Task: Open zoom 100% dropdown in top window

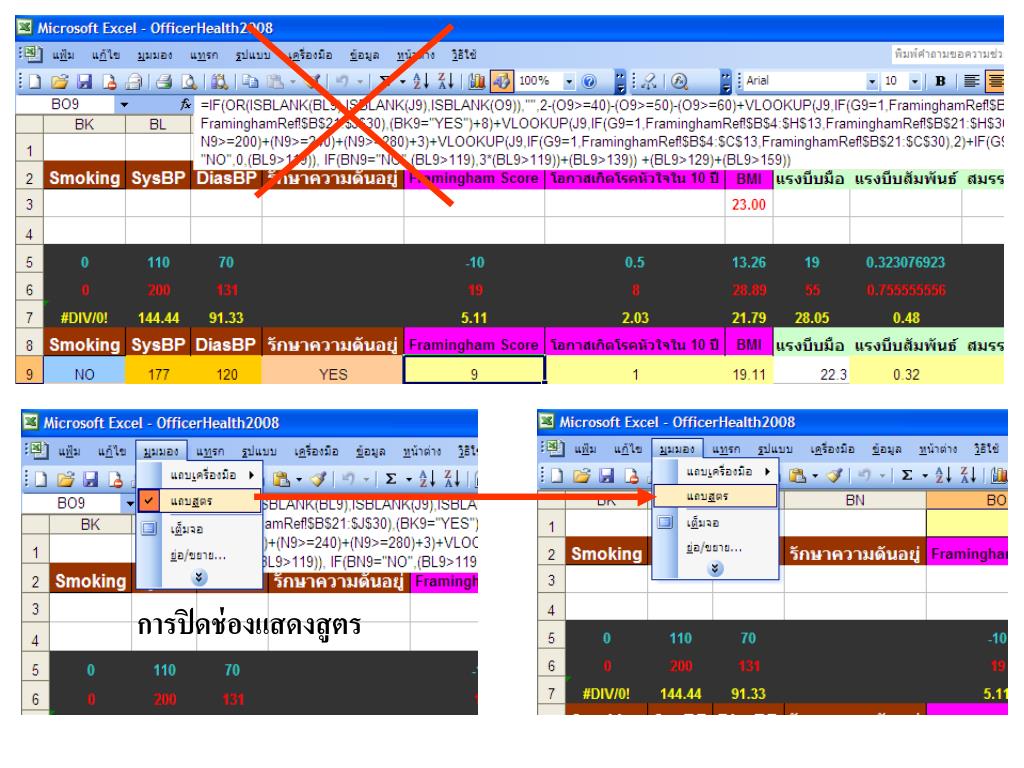Action: pos(569,81)
